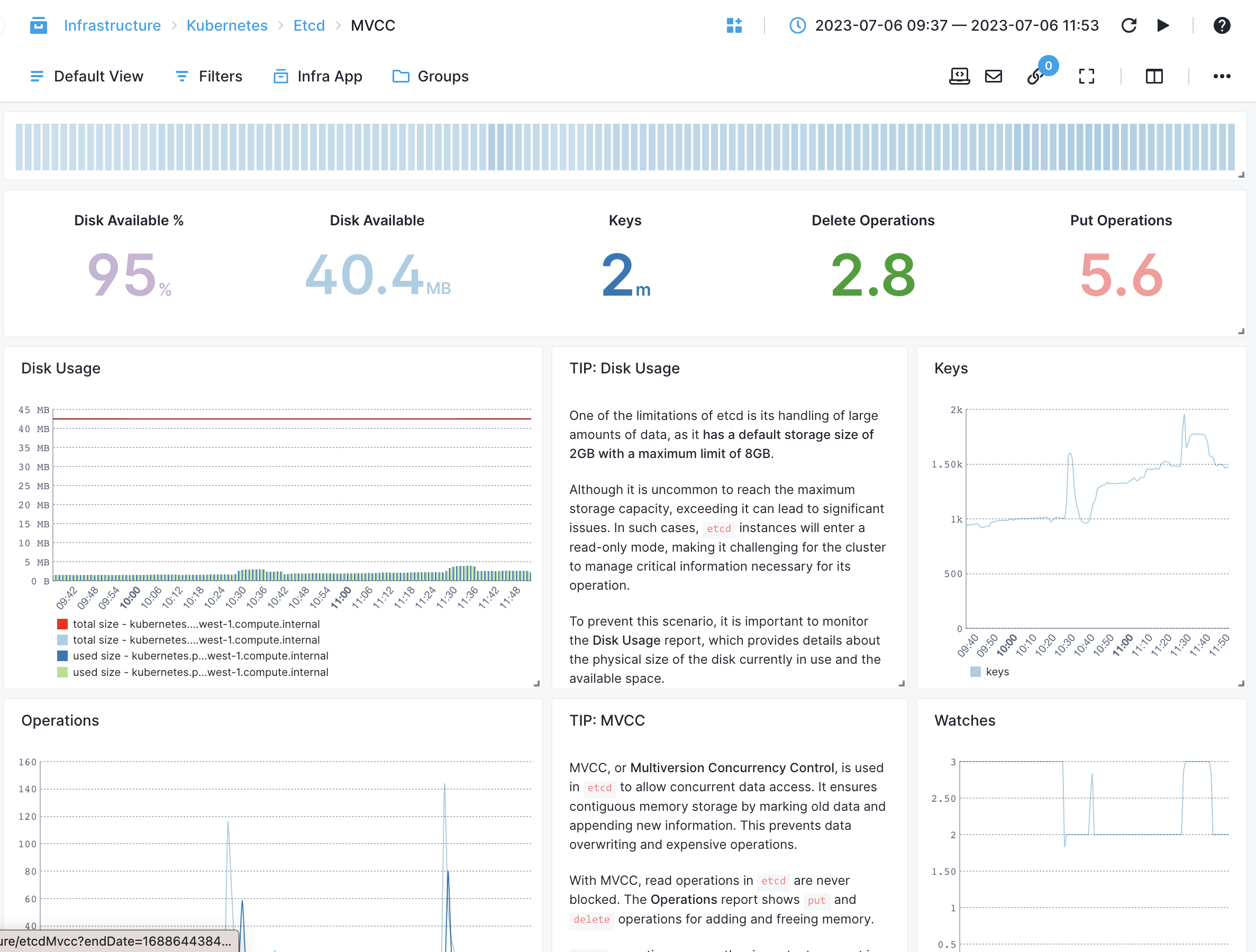Toggle dark blue used size legend entry
1256x952 pixels.
click(193, 656)
